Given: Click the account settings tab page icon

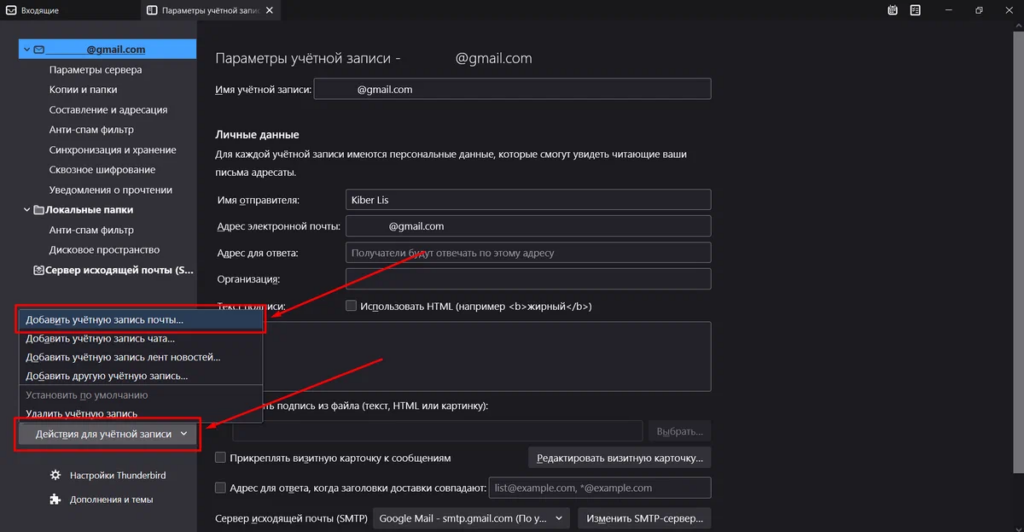Looking at the screenshot, I should point(152,10).
